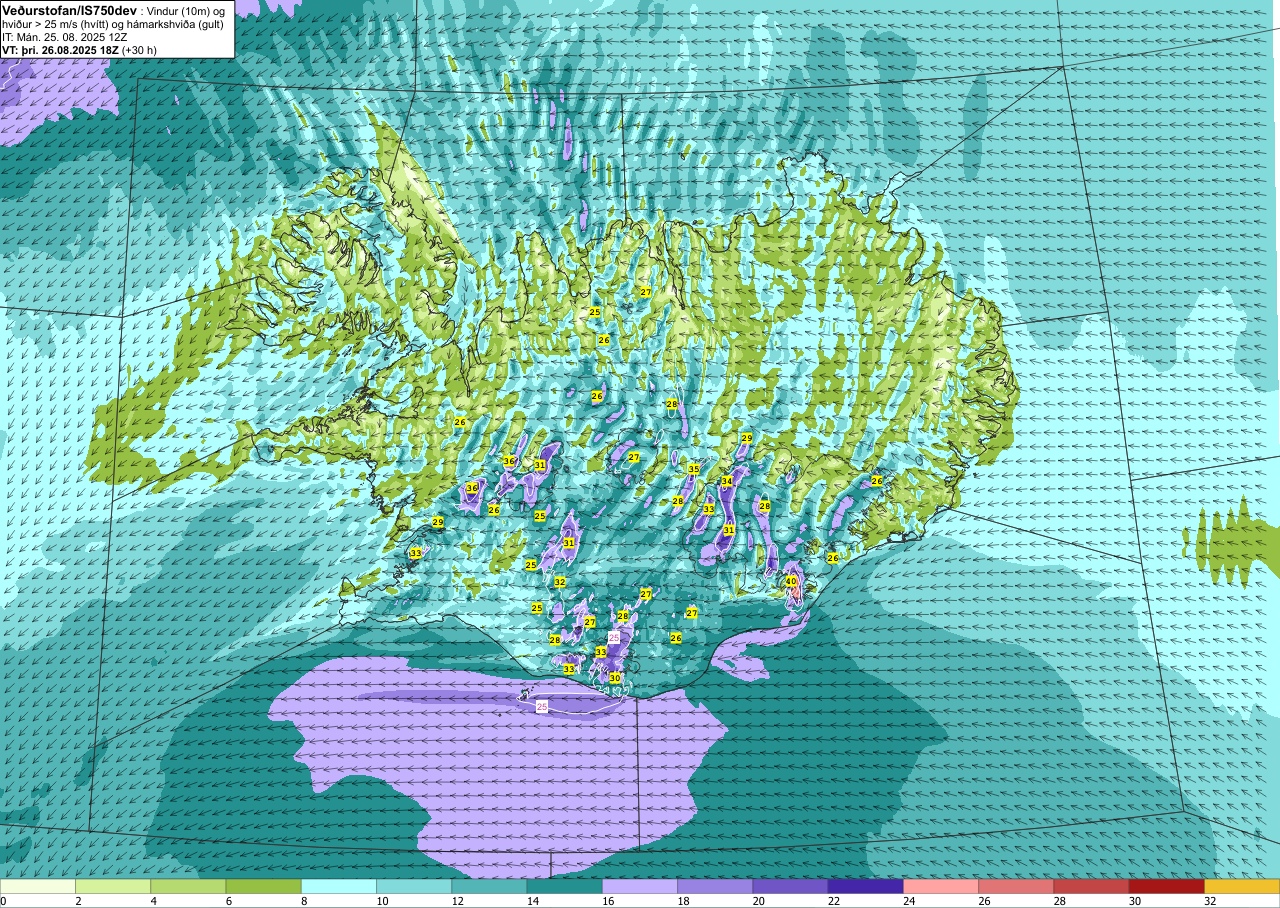Viewport: 1280px width, 908px height.
Task: Click the 30–32 dark red legend swatch
Action: click(x=1166, y=886)
